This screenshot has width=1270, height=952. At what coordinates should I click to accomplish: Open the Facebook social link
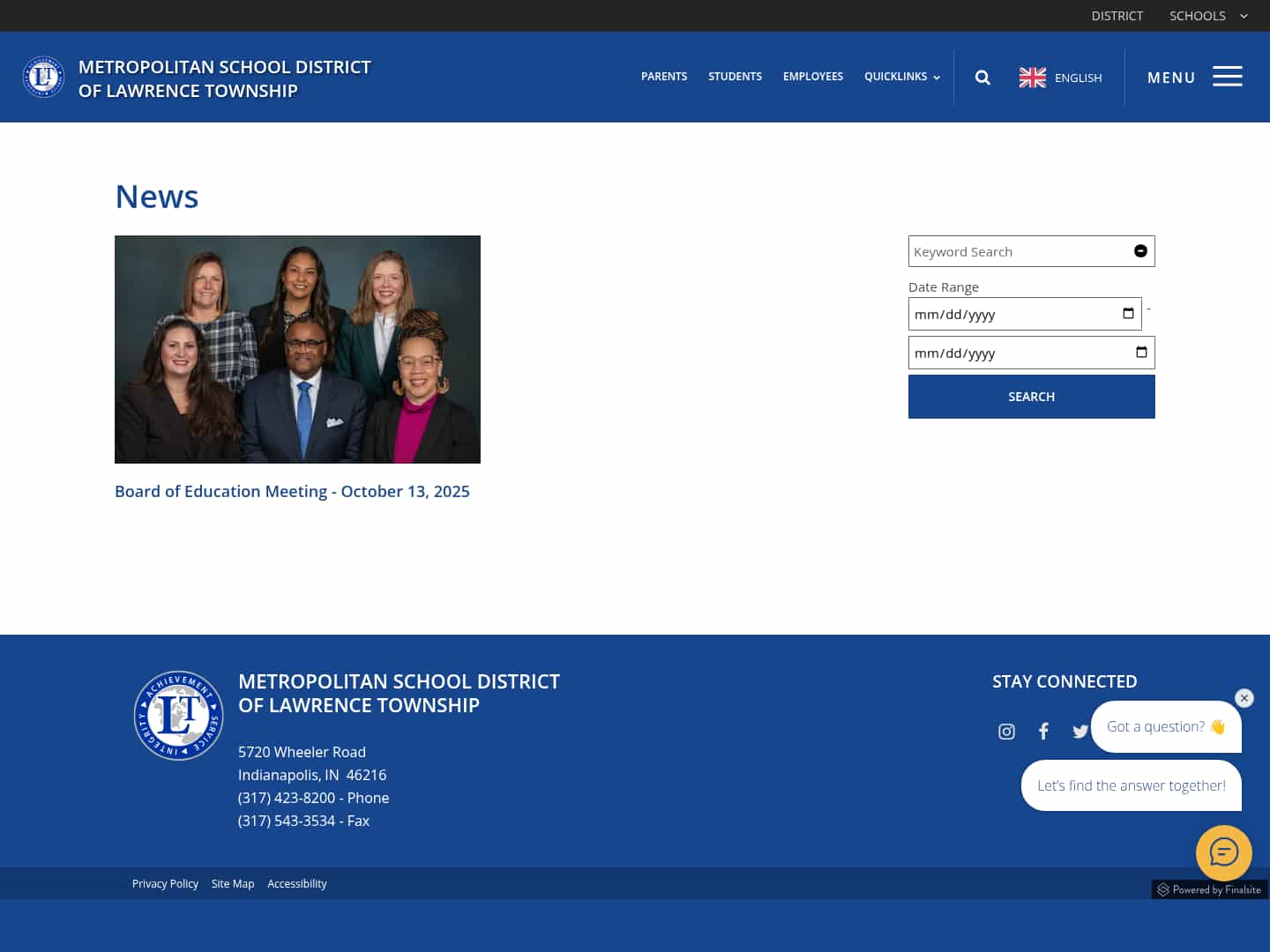tap(1043, 732)
